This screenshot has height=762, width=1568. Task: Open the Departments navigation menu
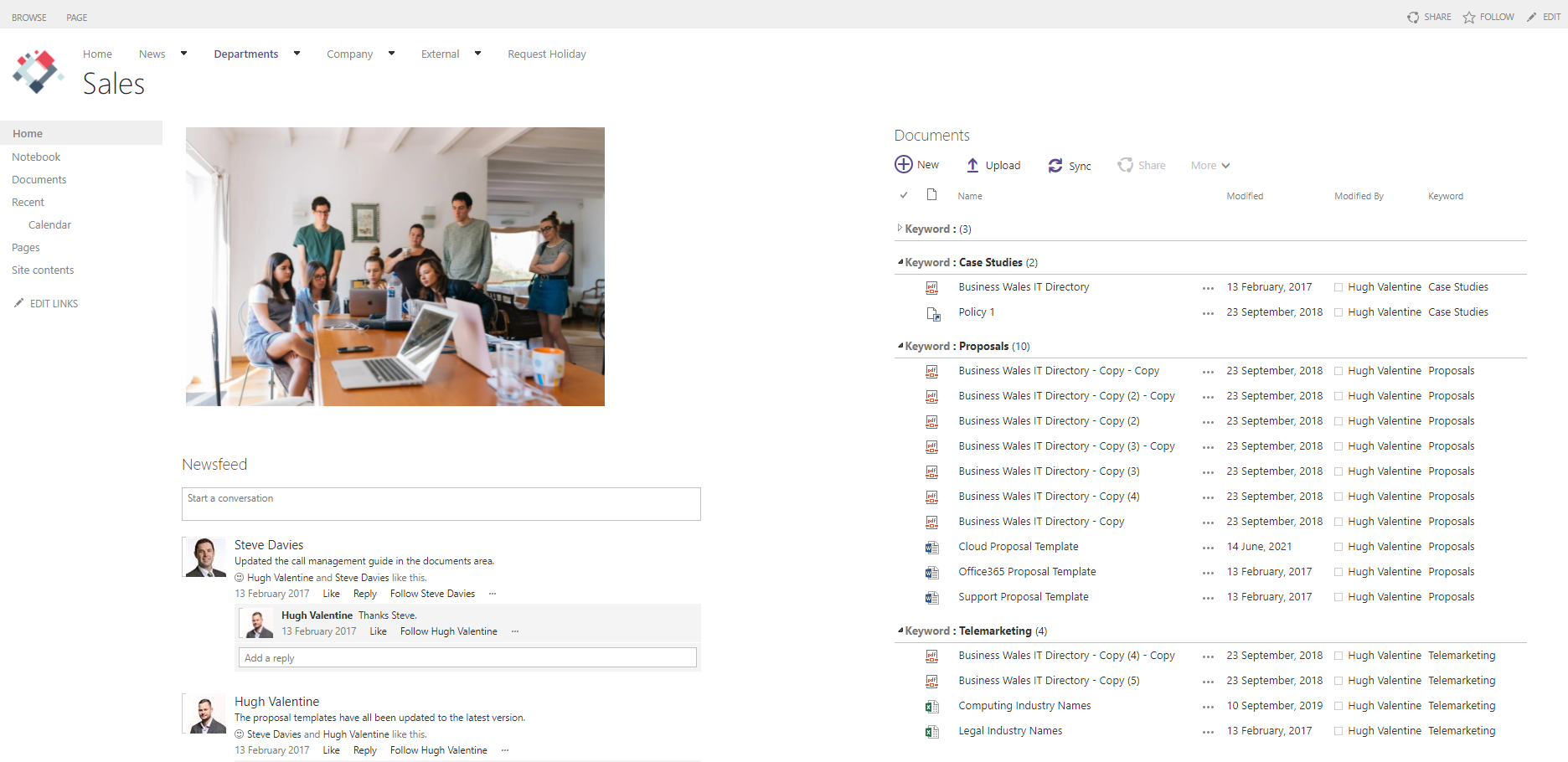296,54
